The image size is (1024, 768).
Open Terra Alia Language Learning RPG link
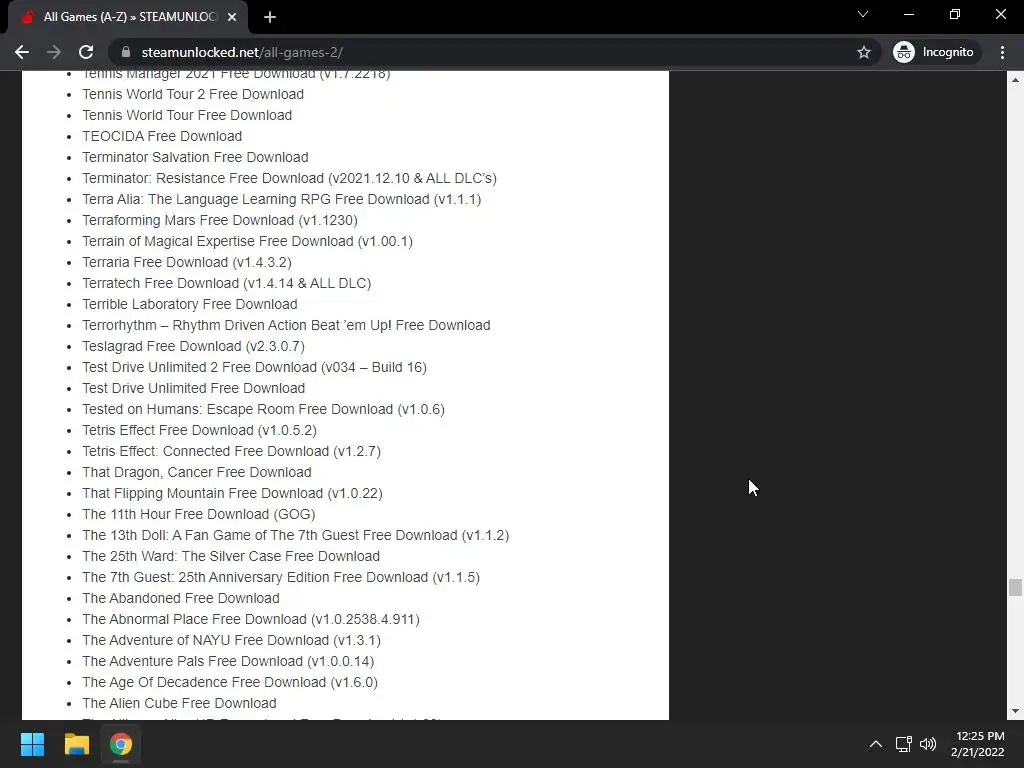point(281,199)
